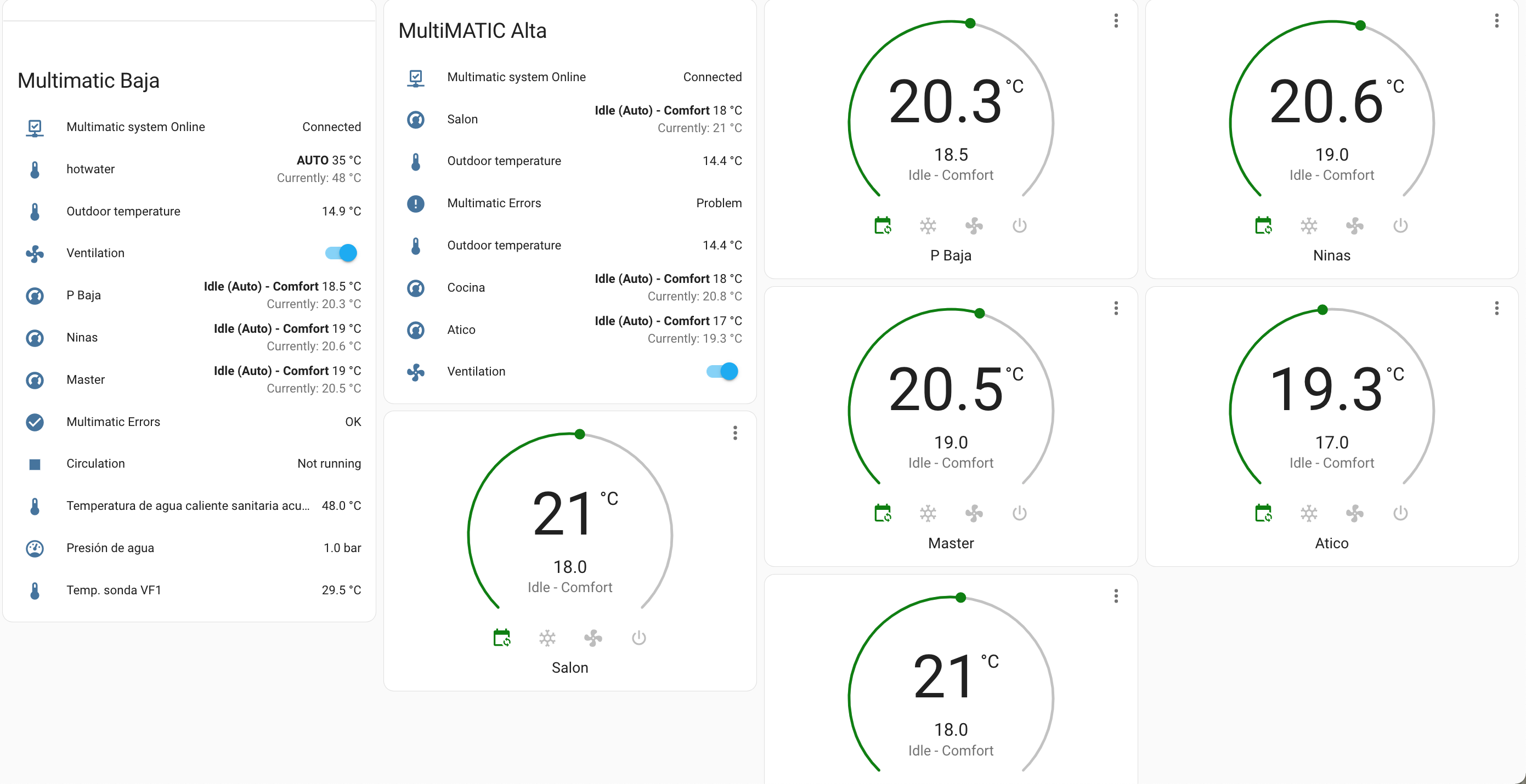Turn off the Master thermostat

point(1020,513)
